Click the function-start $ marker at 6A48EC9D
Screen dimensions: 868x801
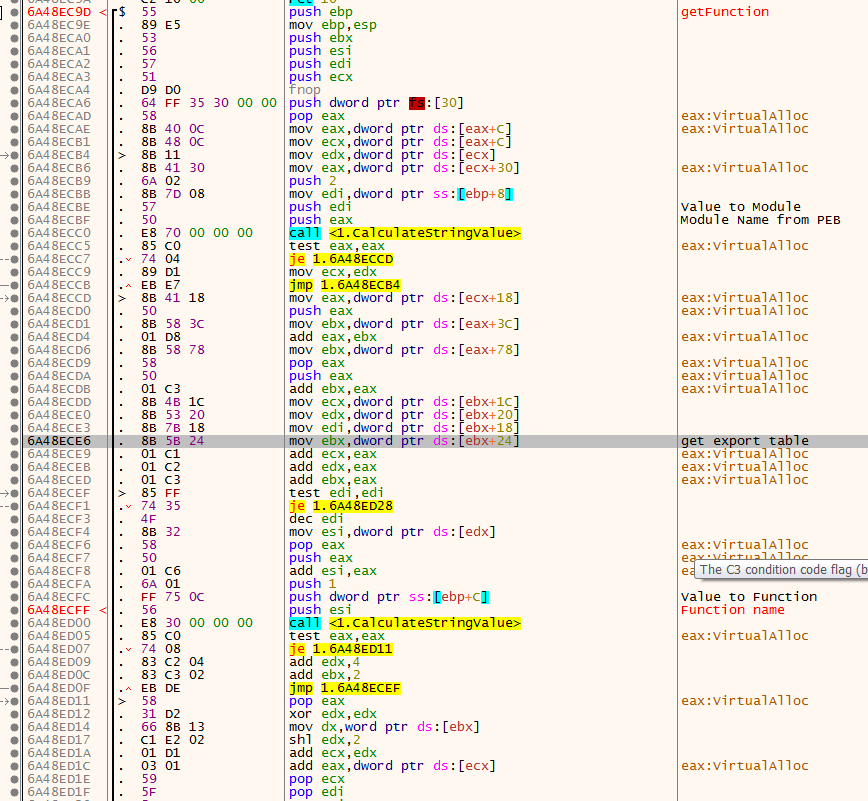[x=122, y=12]
